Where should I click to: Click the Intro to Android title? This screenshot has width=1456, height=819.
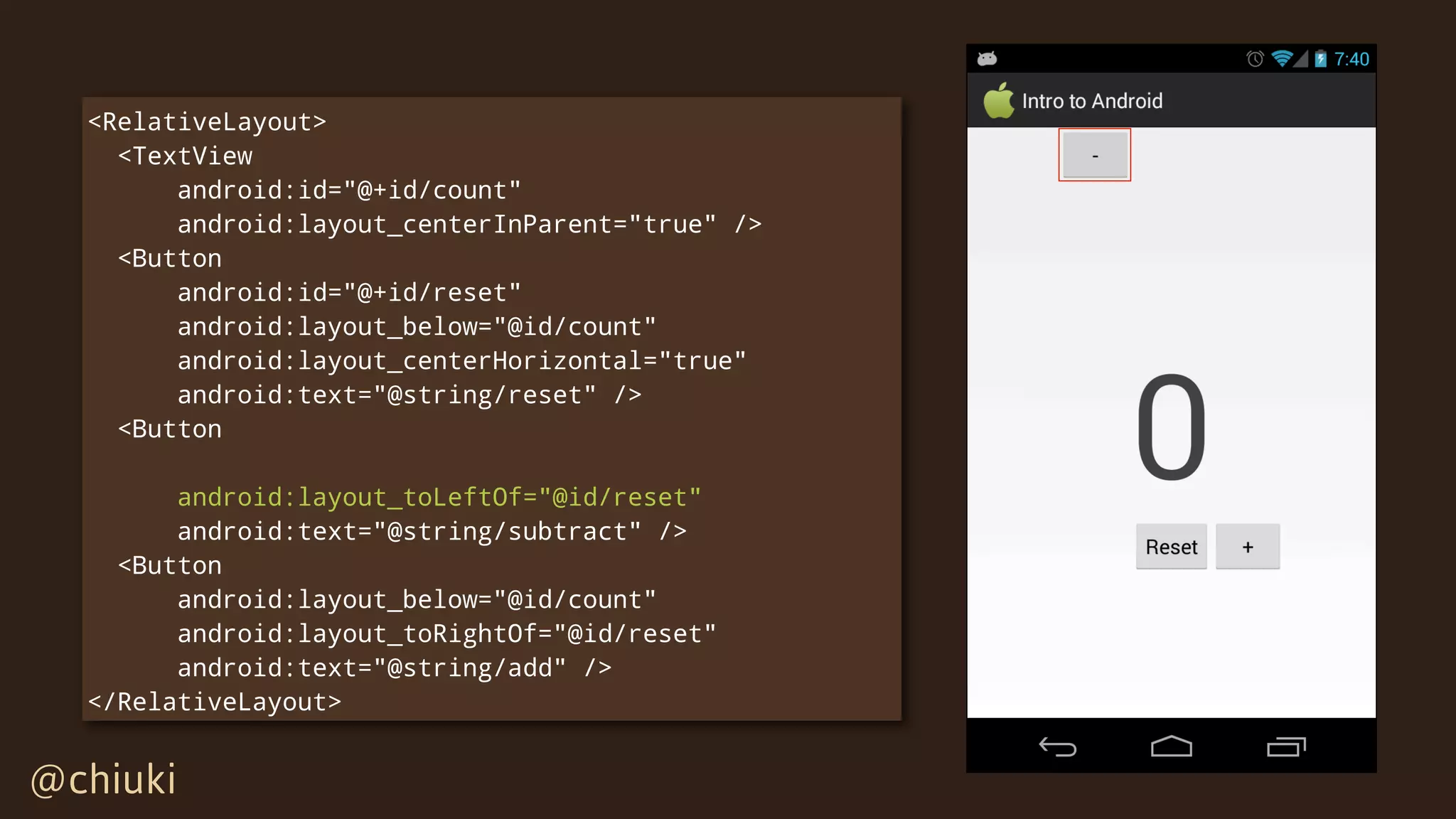coord(1092,101)
